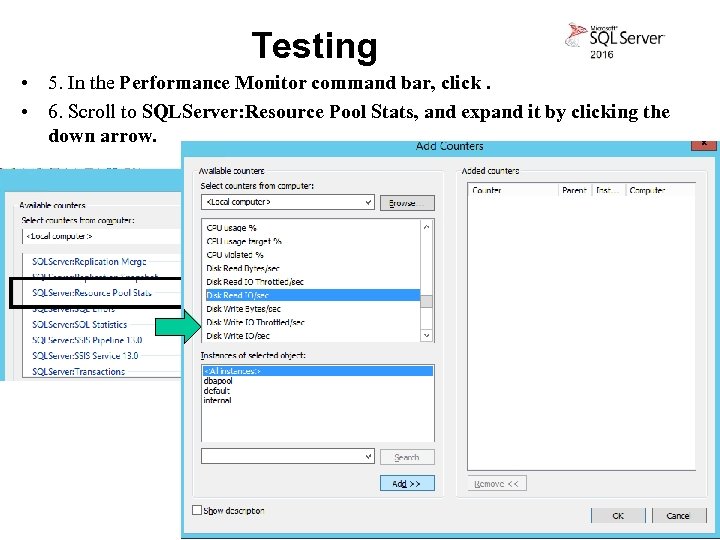Click the Add >> button
The height and width of the screenshot is (540, 720).
407,484
